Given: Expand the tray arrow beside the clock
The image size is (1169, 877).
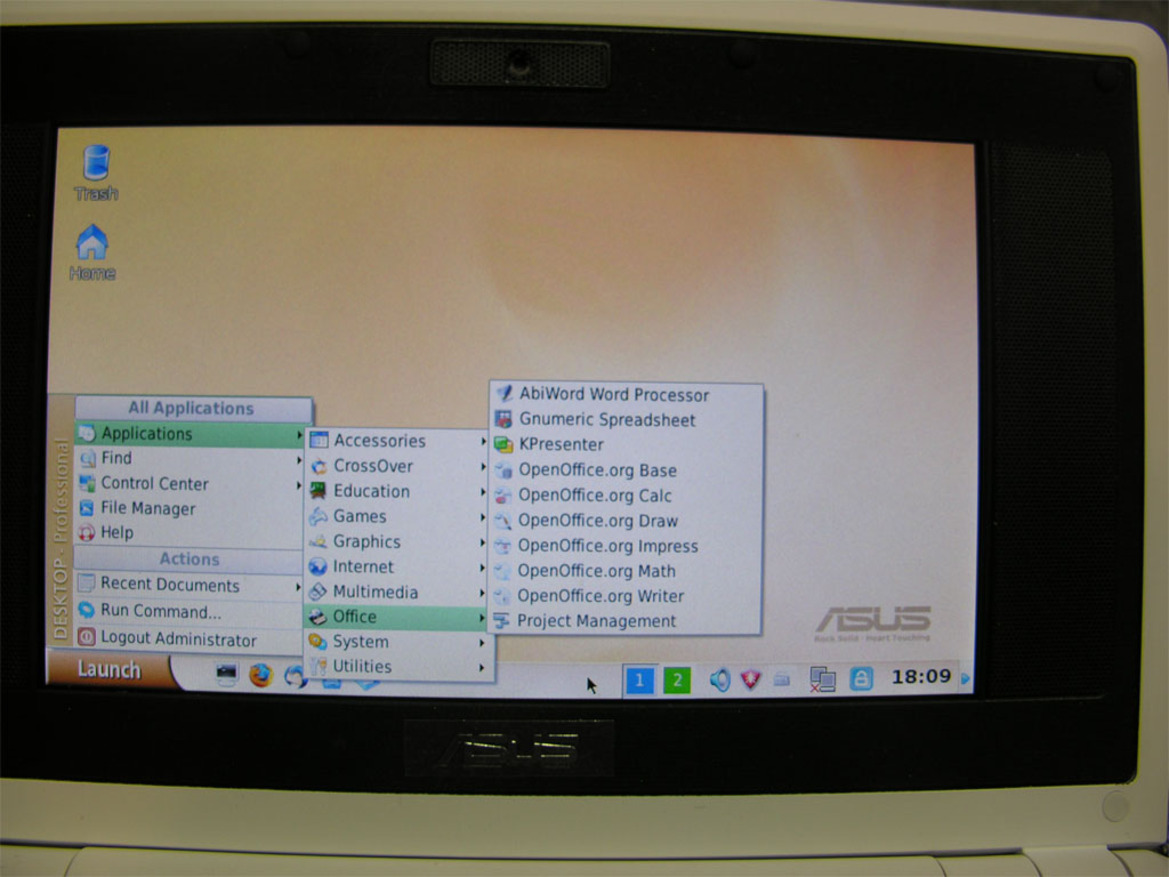Looking at the screenshot, I should (965, 679).
